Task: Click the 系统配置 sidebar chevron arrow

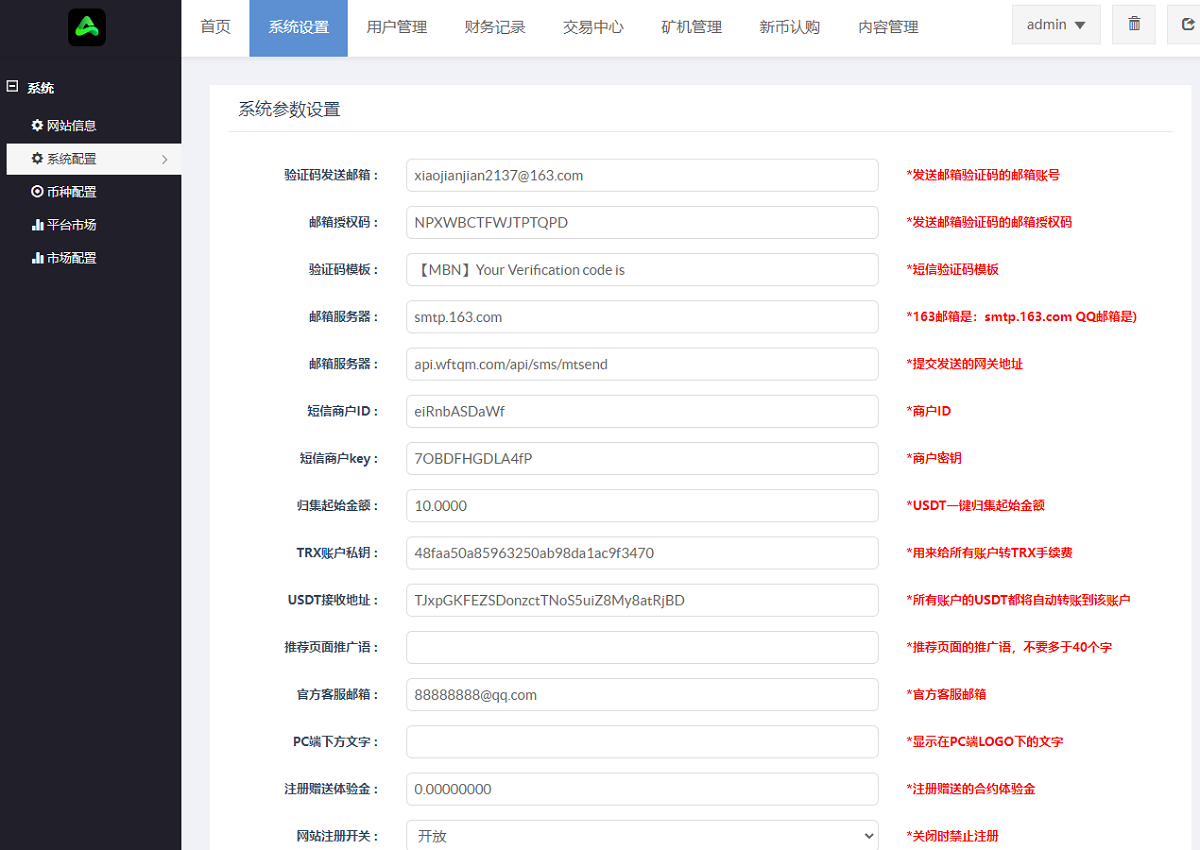Action: pos(164,159)
